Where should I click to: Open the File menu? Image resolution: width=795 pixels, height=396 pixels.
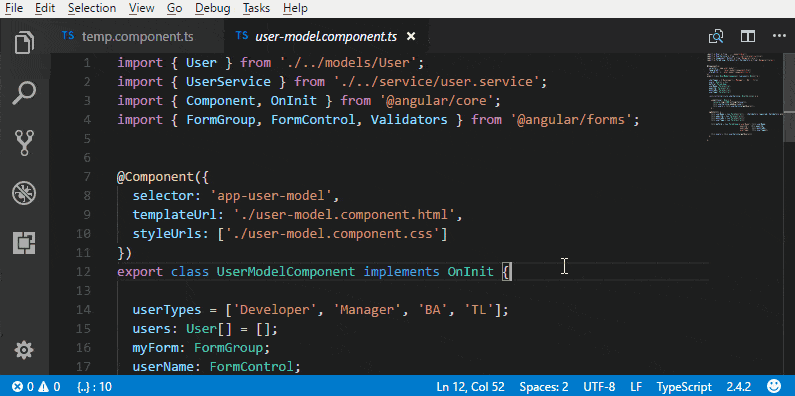pyautogui.click(x=14, y=8)
